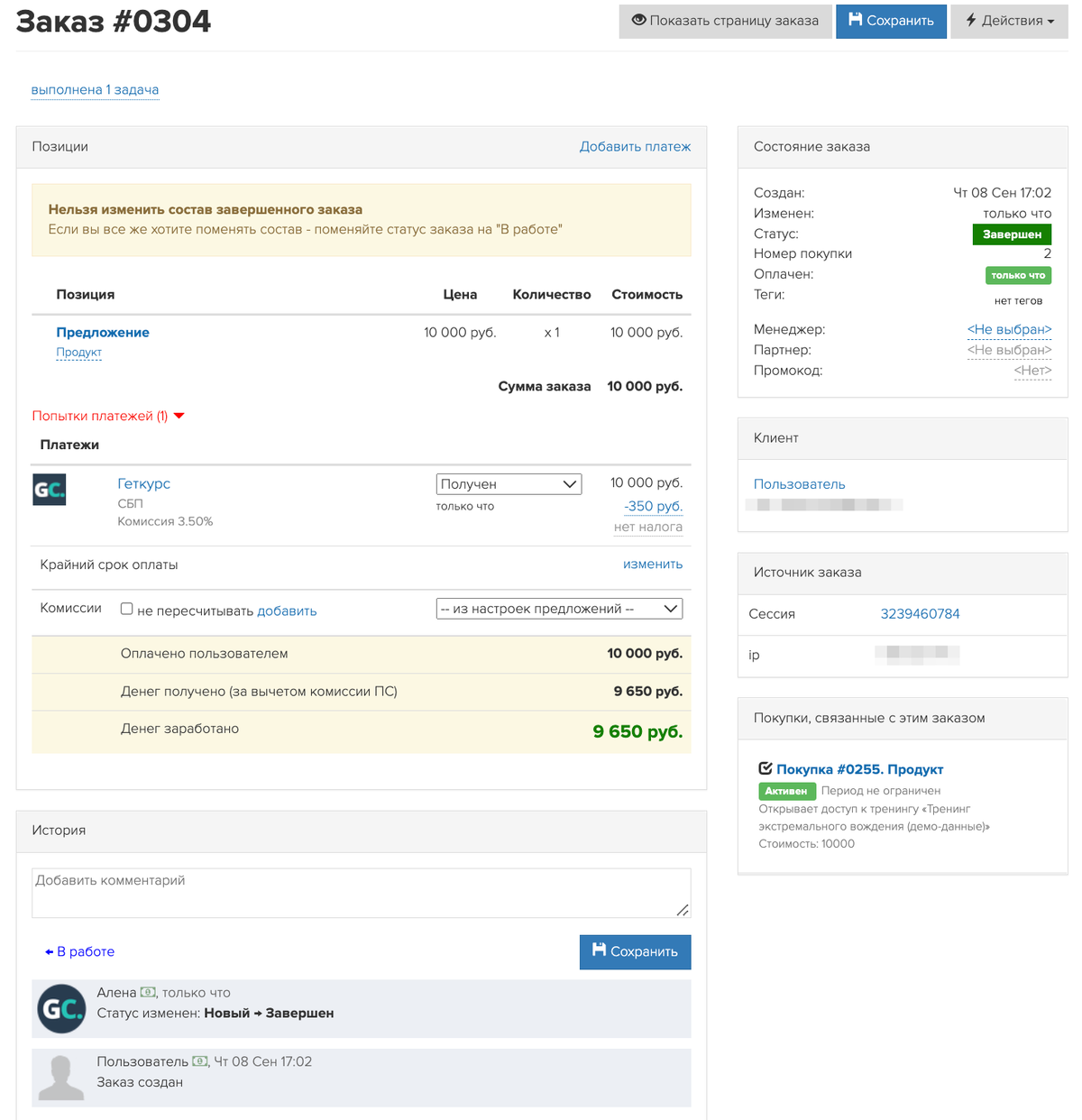Open the Получен payment status dropdown
The height and width of the screenshot is (1120, 1082).
[x=509, y=484]
